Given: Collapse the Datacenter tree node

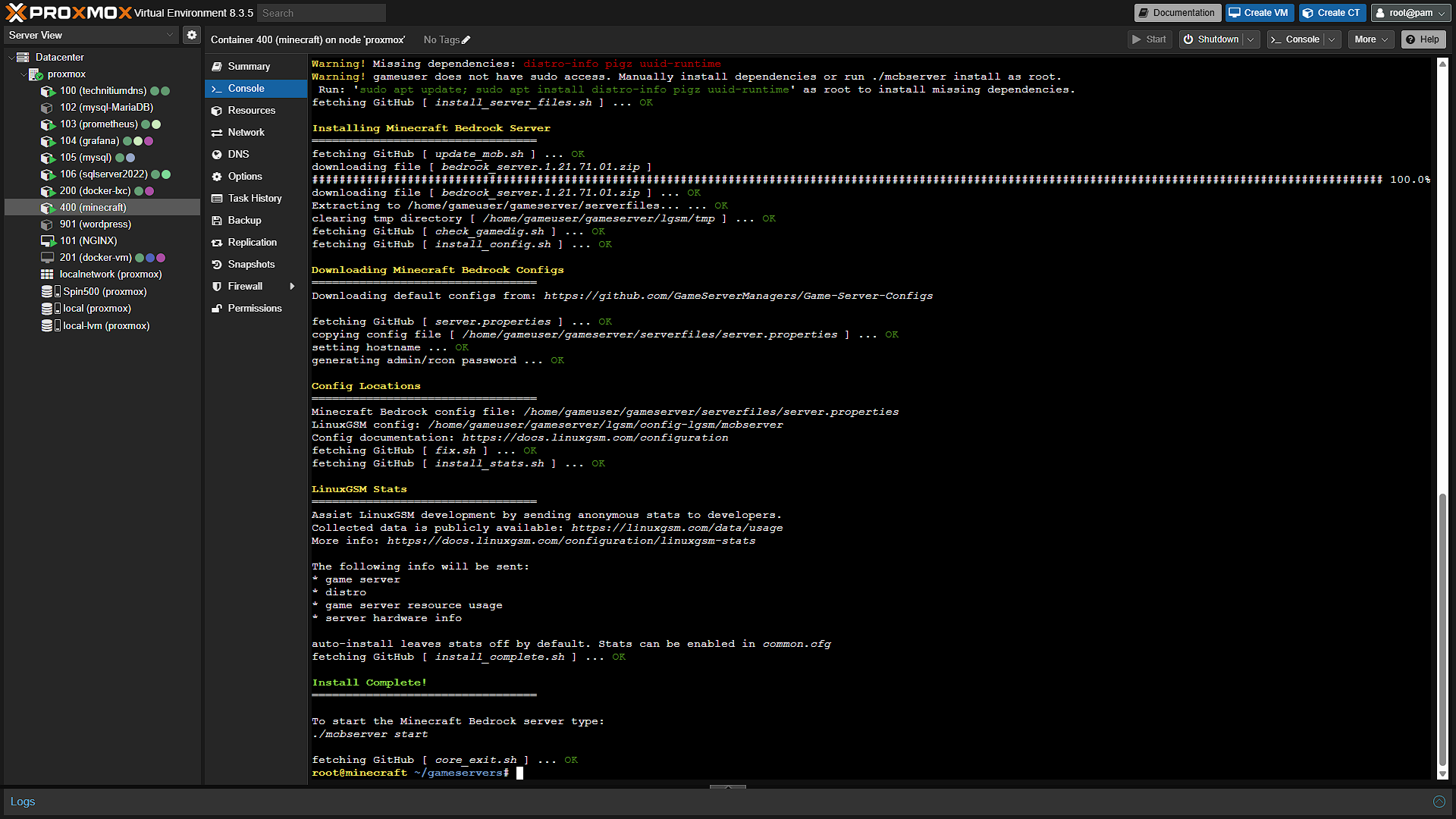Looking at the screenshot, I should click(11, 58).
